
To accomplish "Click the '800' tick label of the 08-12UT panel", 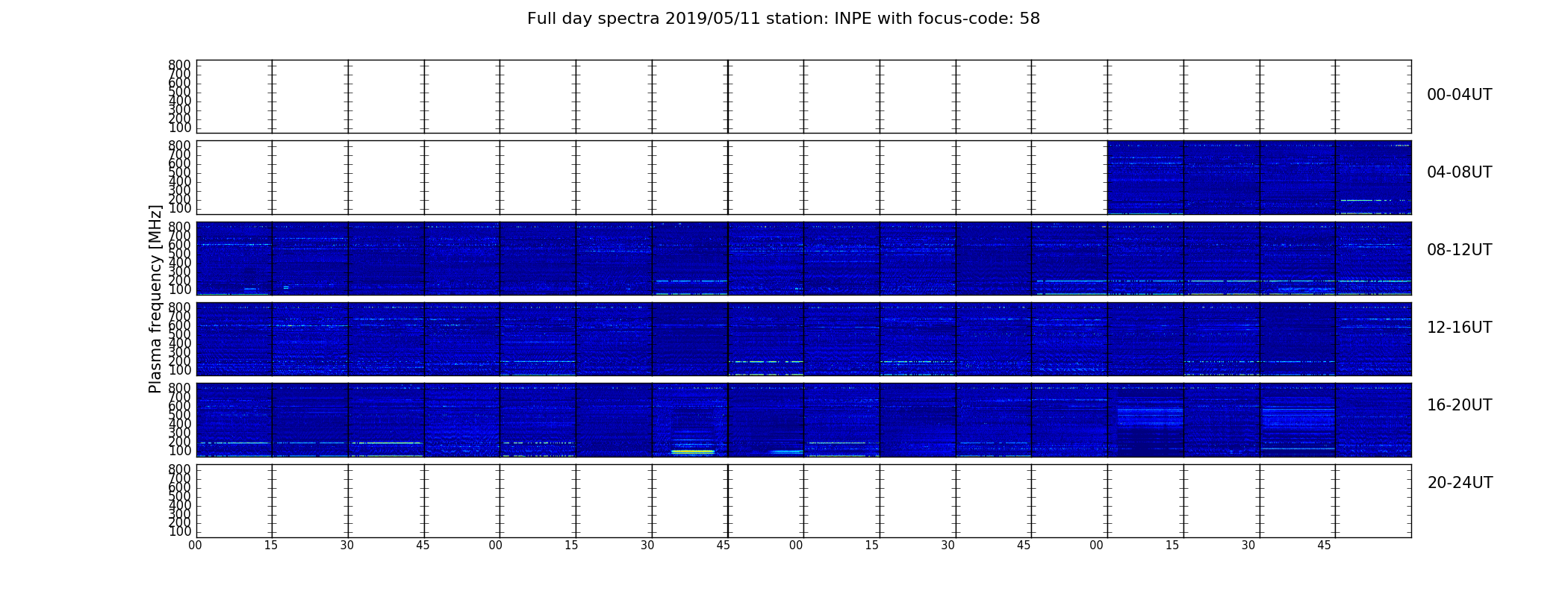I will click(180, 226).
